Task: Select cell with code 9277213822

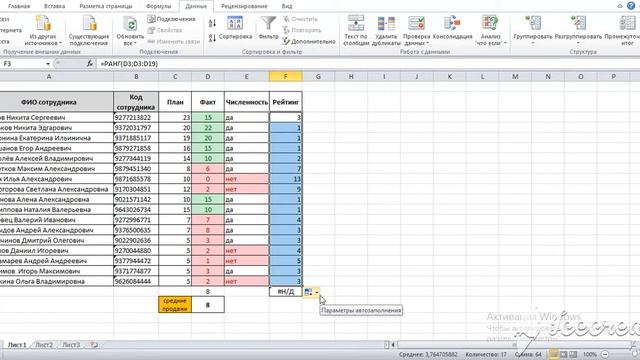Action: tap(136, 118)
